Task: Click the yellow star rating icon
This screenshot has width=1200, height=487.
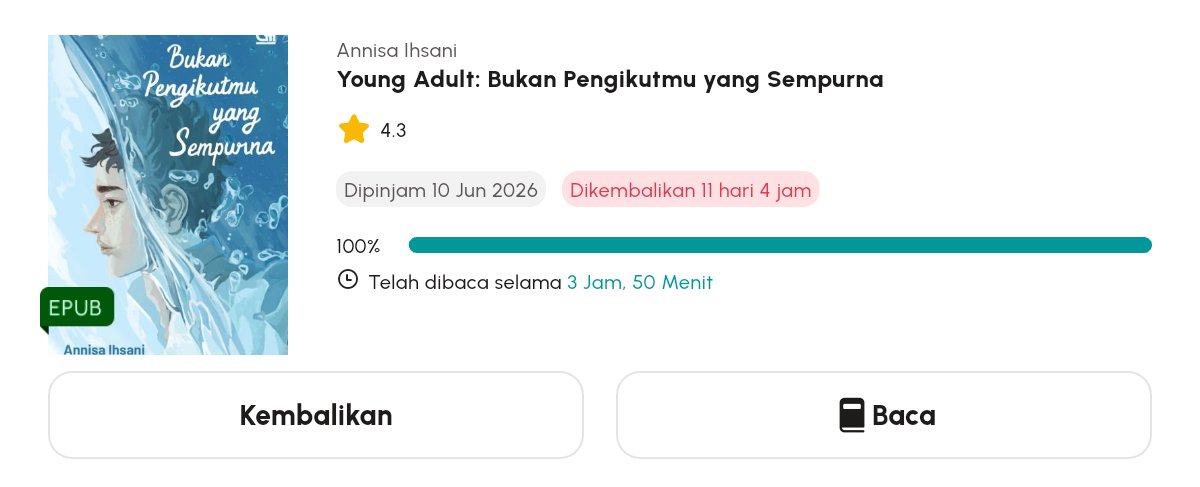Action: click(353, 129)
